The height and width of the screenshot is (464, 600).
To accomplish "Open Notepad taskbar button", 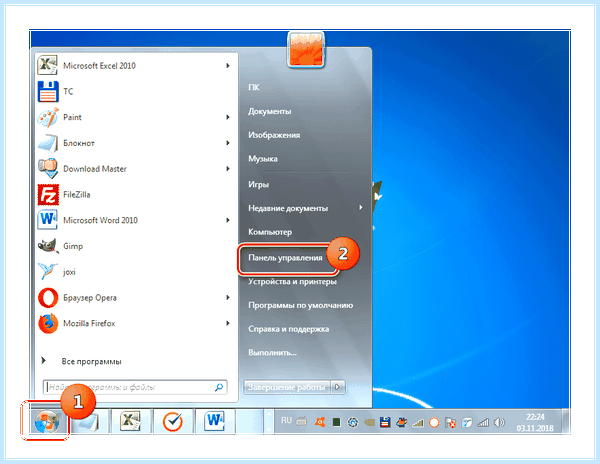I will [x=90, y=422].
